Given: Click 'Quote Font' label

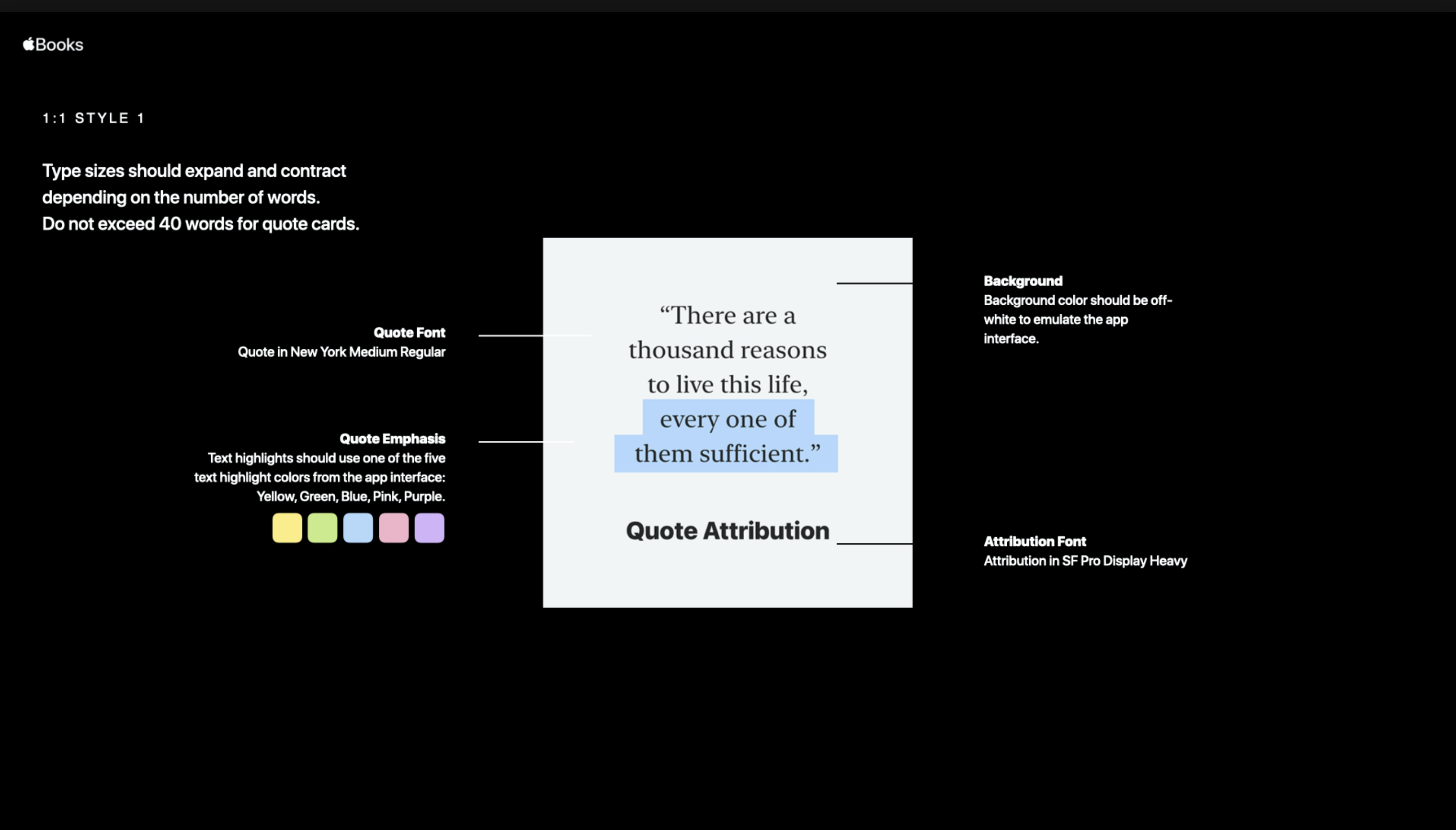Looking at the screenshot, I should pos(409,333).
